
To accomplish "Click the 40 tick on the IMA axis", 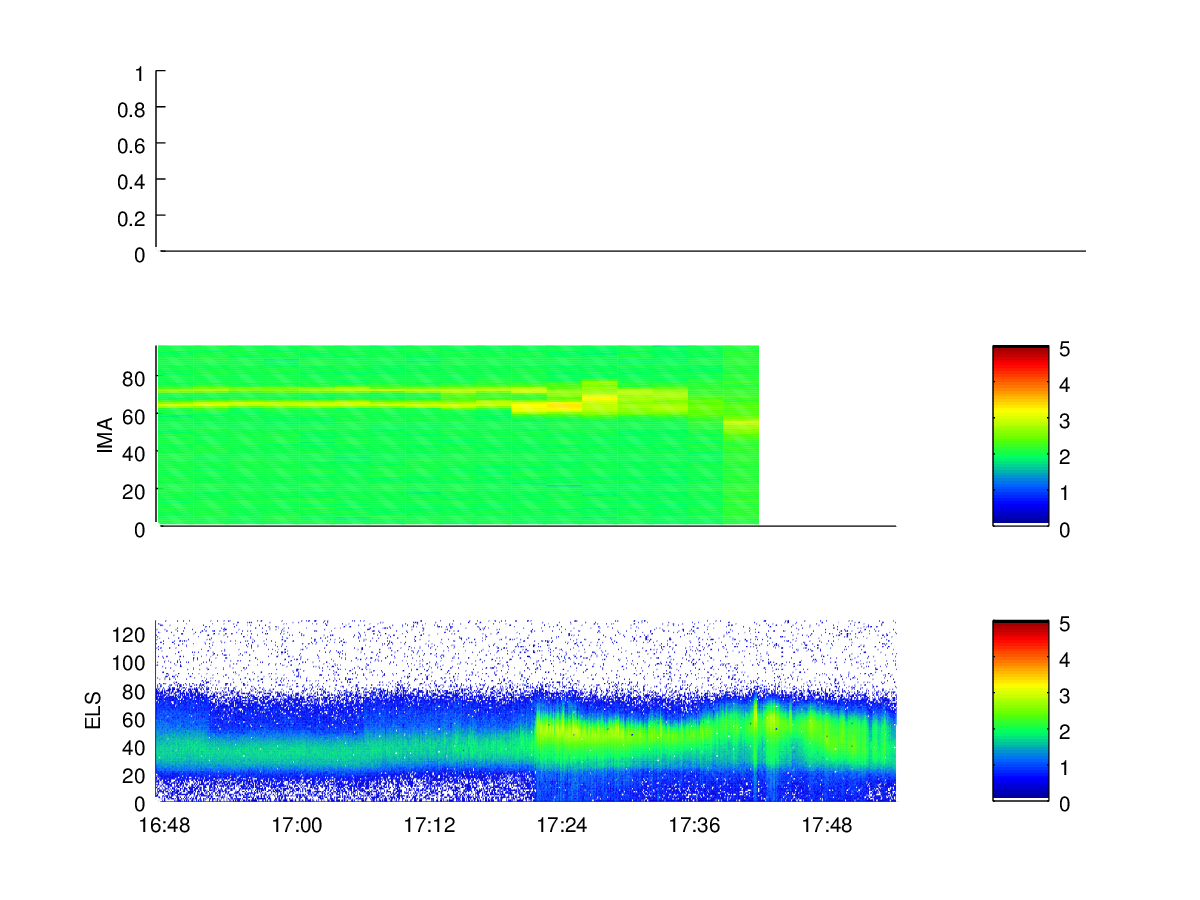I will (x=134, y=453).
